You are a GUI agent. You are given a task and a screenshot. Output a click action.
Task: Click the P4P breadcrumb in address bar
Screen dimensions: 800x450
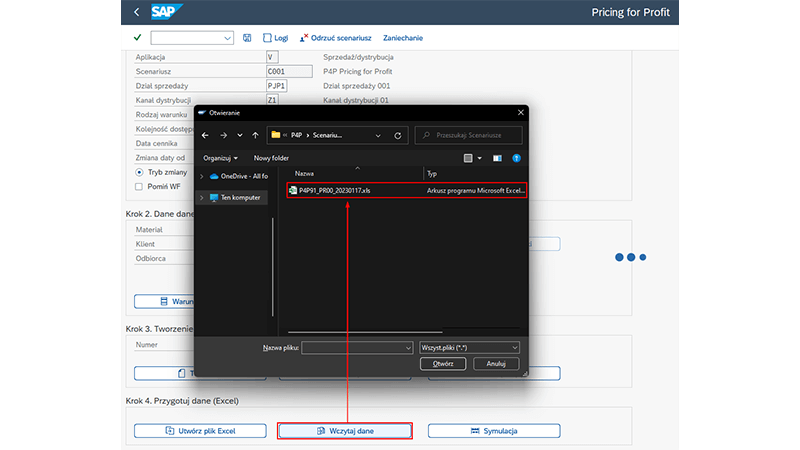tap(296, 135)
